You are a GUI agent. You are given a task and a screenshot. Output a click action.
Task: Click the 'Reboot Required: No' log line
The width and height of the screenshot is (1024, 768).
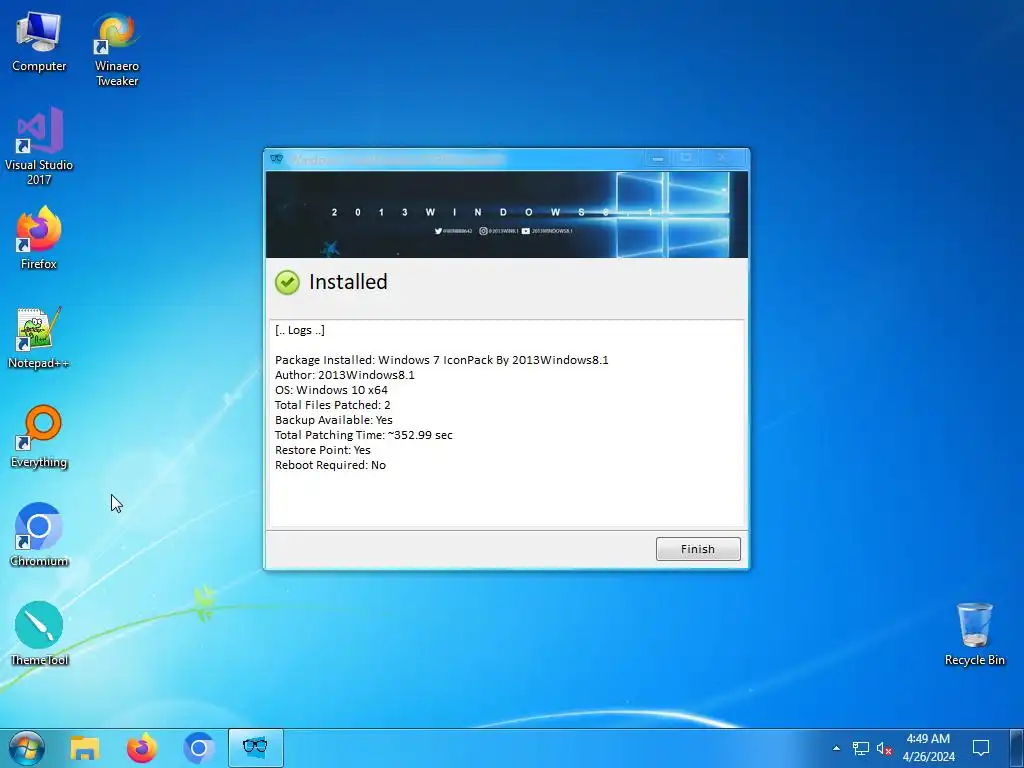330,465
